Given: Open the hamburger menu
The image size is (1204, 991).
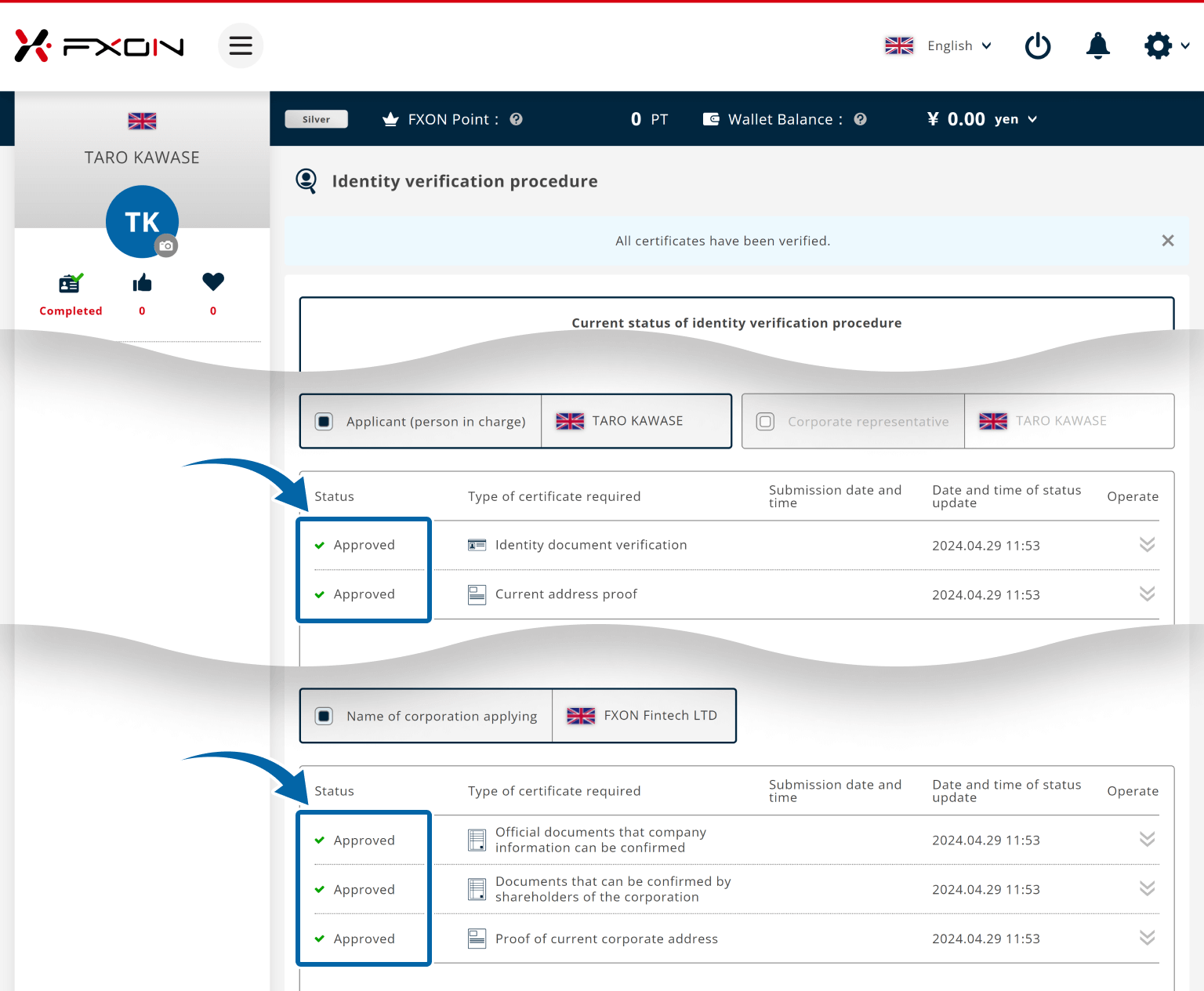Looking at the screenshot, I should point(241,45).
